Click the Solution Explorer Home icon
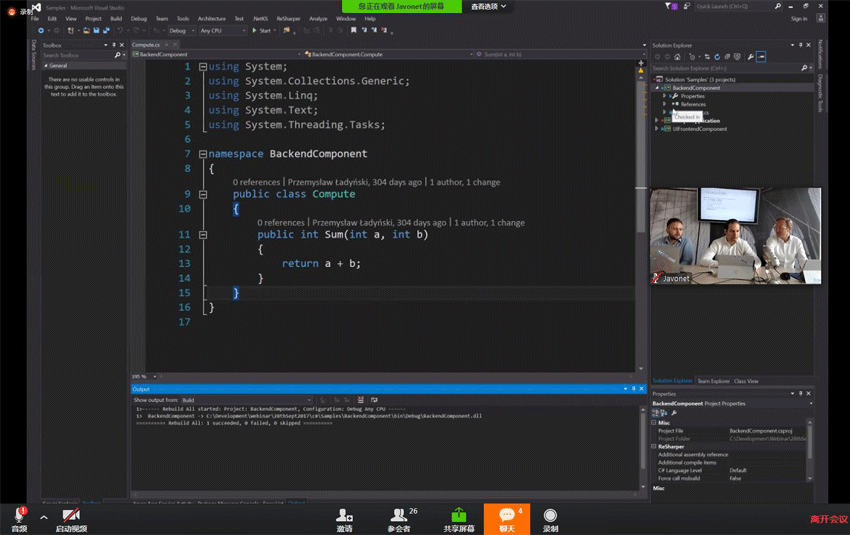 pyautogui.click(x=678, y=57)
